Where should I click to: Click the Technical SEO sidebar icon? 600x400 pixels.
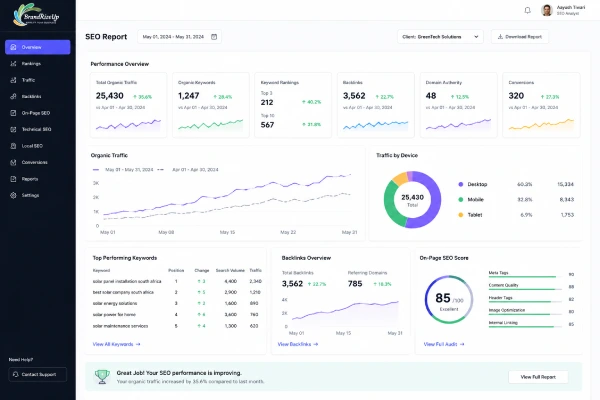pos(13,129)
